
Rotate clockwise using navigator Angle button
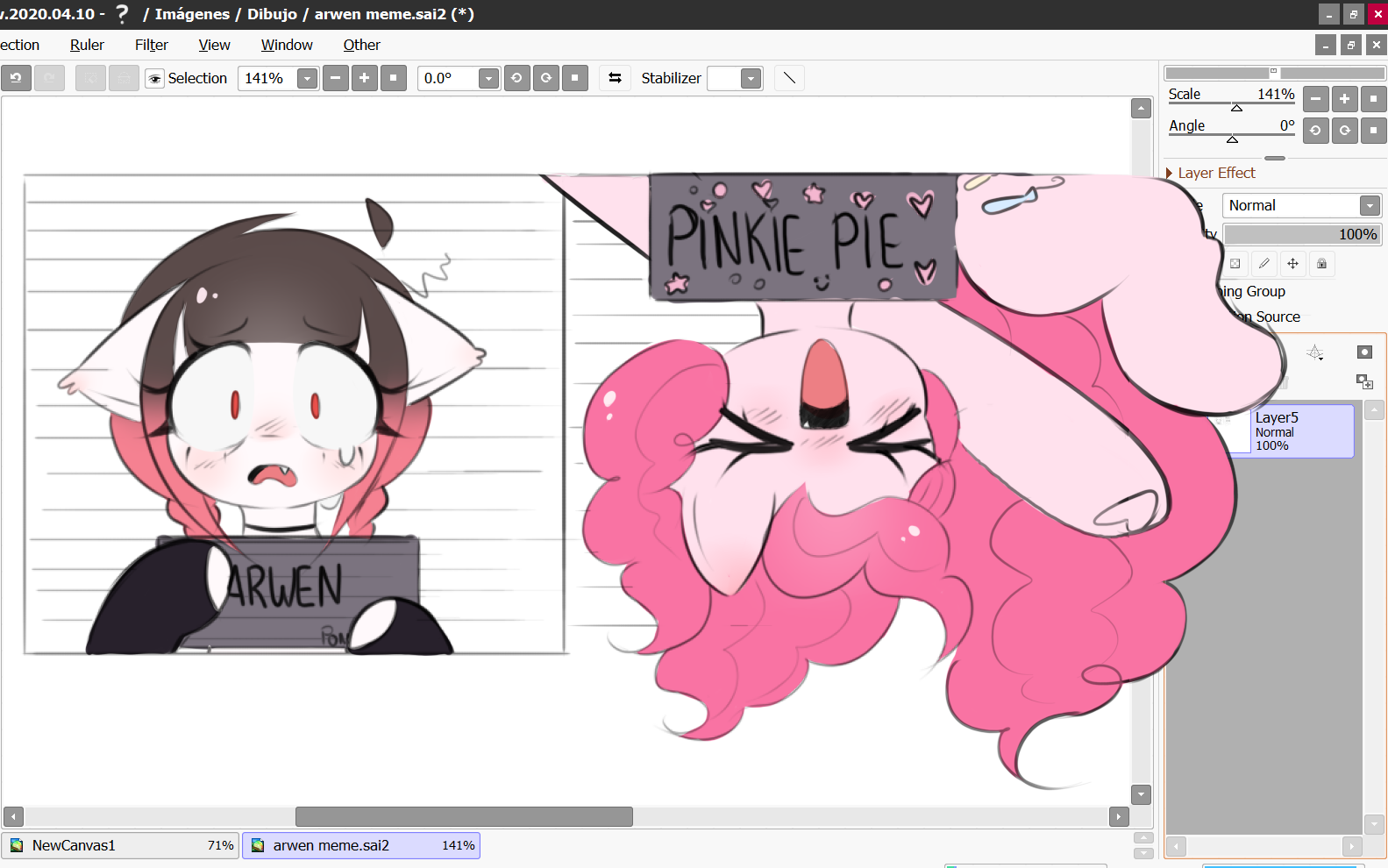[1344, 131]
